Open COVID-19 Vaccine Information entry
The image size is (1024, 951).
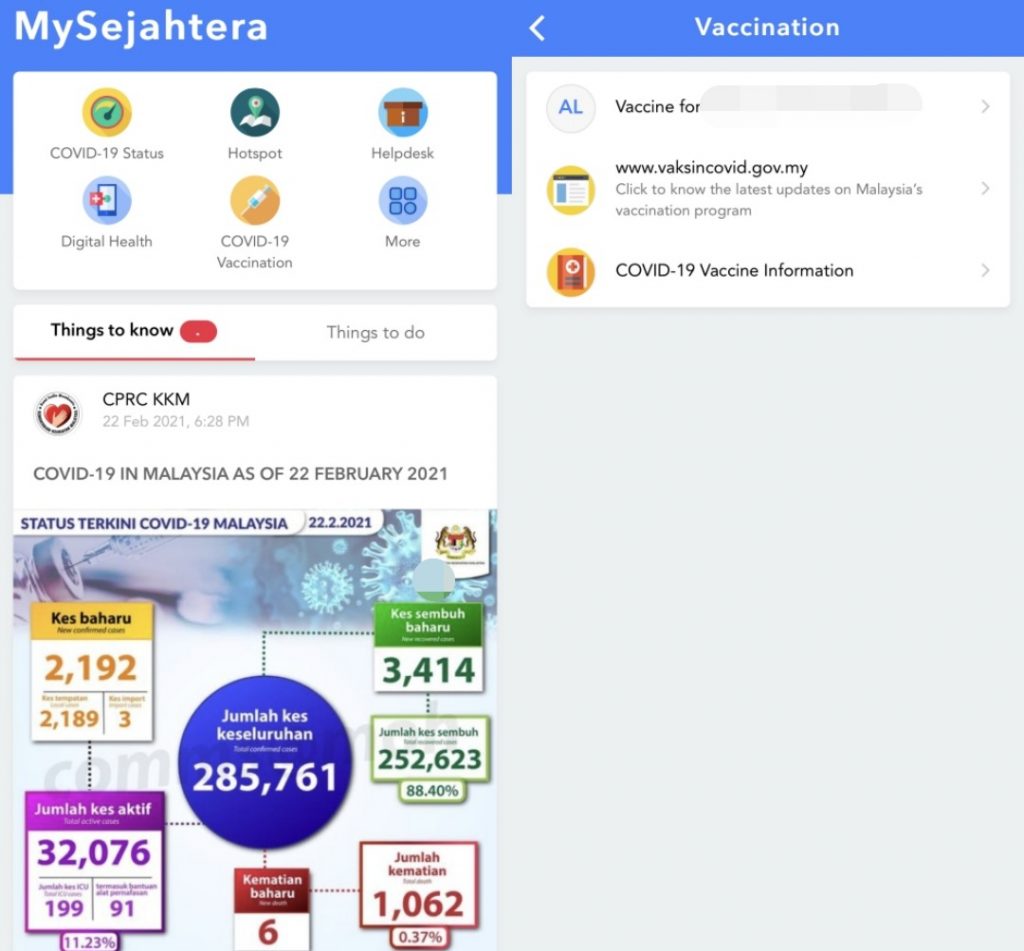click(x=768, y=270)
